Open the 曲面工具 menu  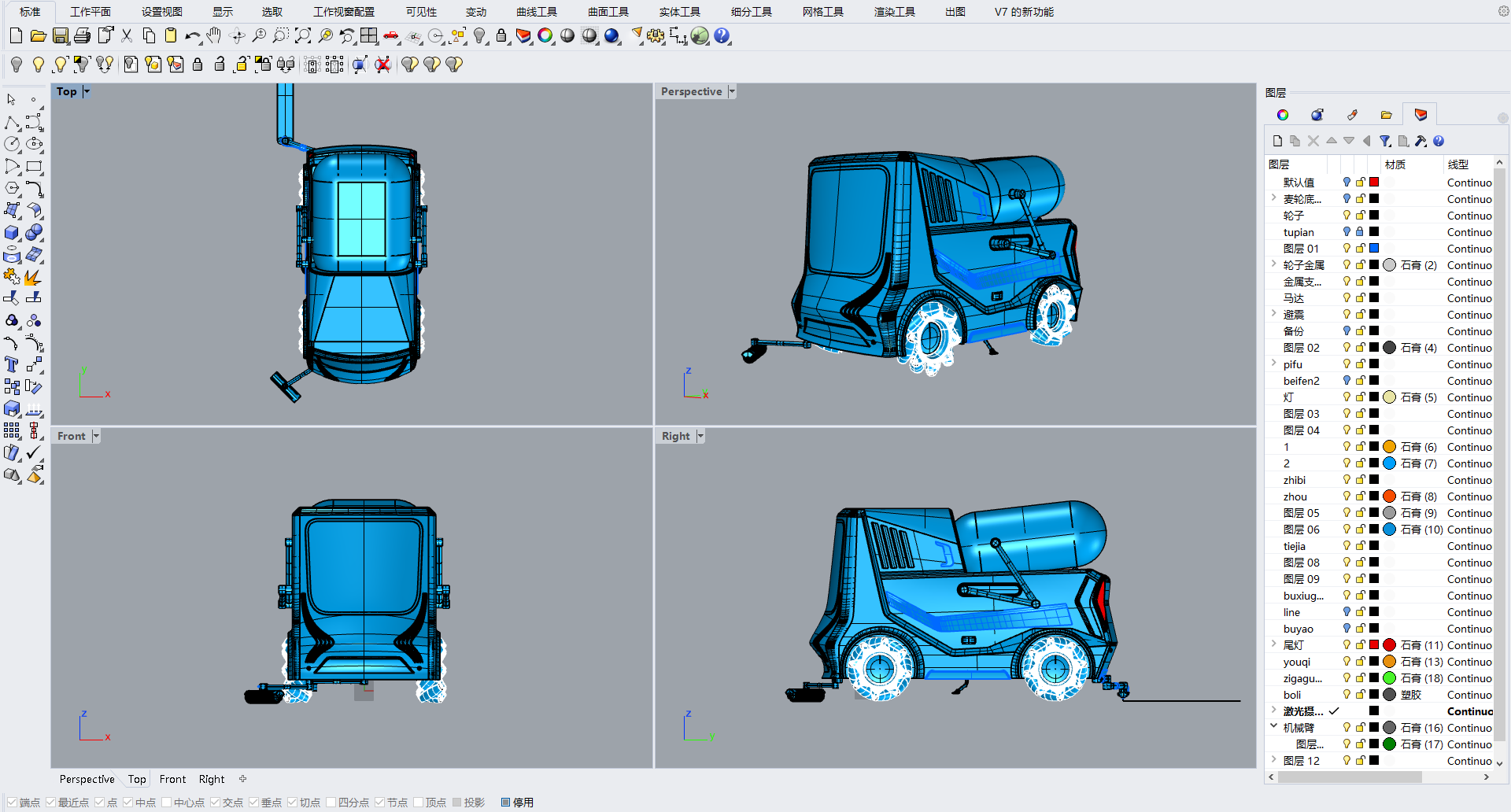point(607,12)
